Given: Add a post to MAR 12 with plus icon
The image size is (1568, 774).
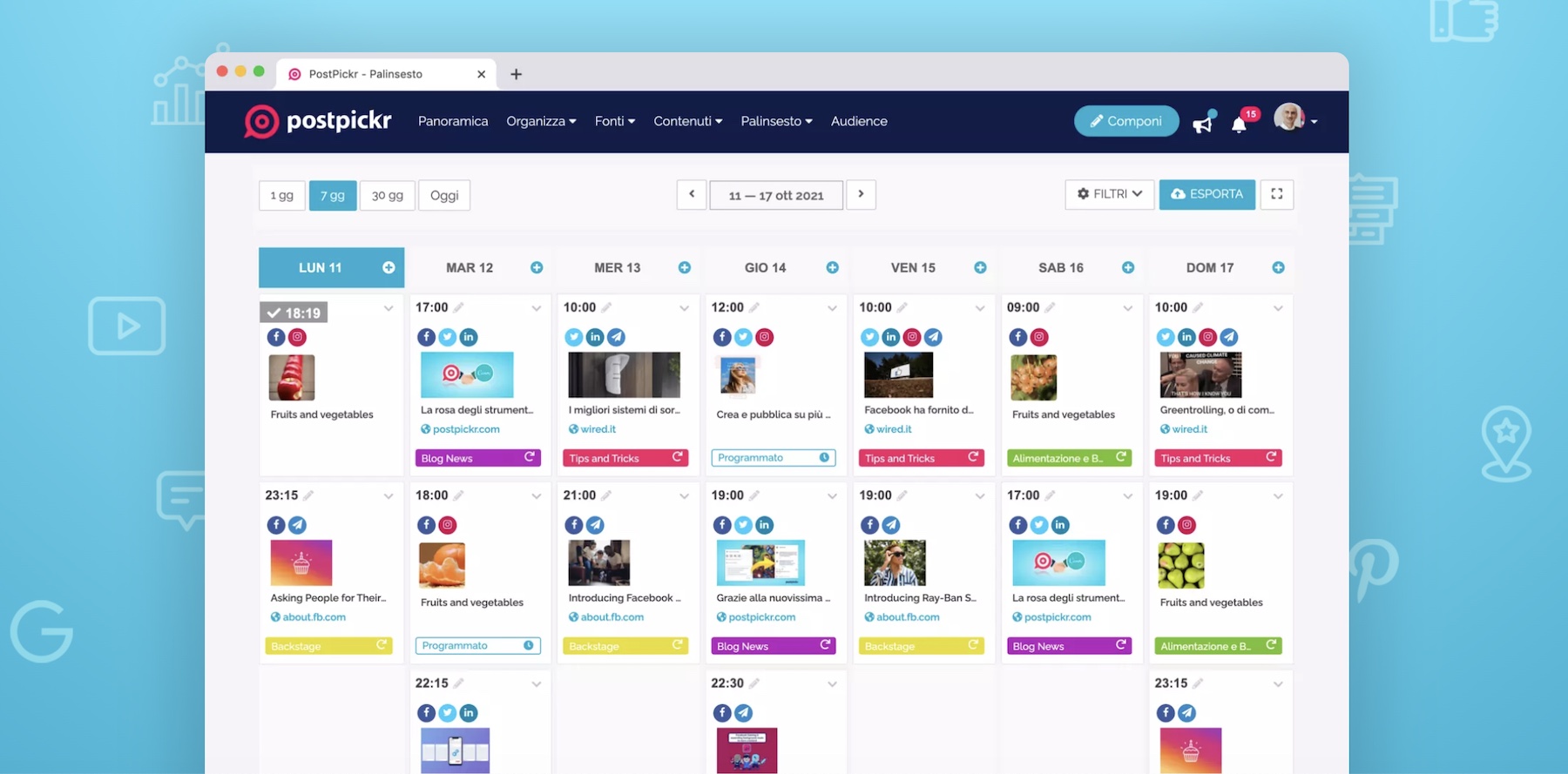Looking at the screenshot, I should coord(537,267).
